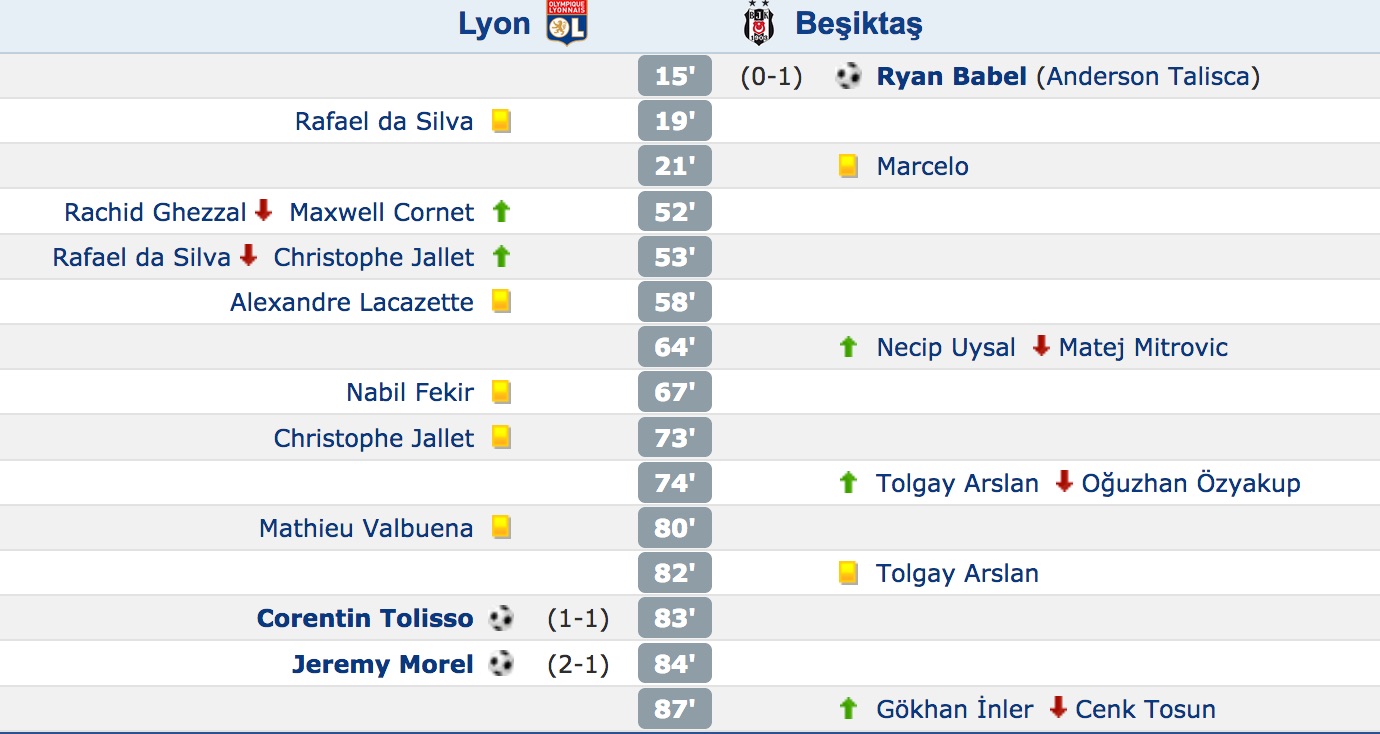
Task: Click the yellow card next to Marcelo
Action: pyautogui.click(x=849, y=166)
